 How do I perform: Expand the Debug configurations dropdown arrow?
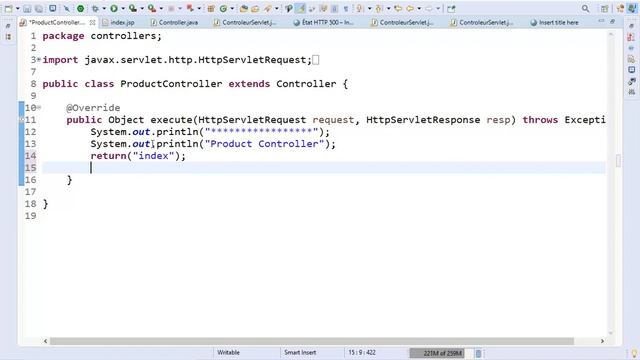point(104,9)
